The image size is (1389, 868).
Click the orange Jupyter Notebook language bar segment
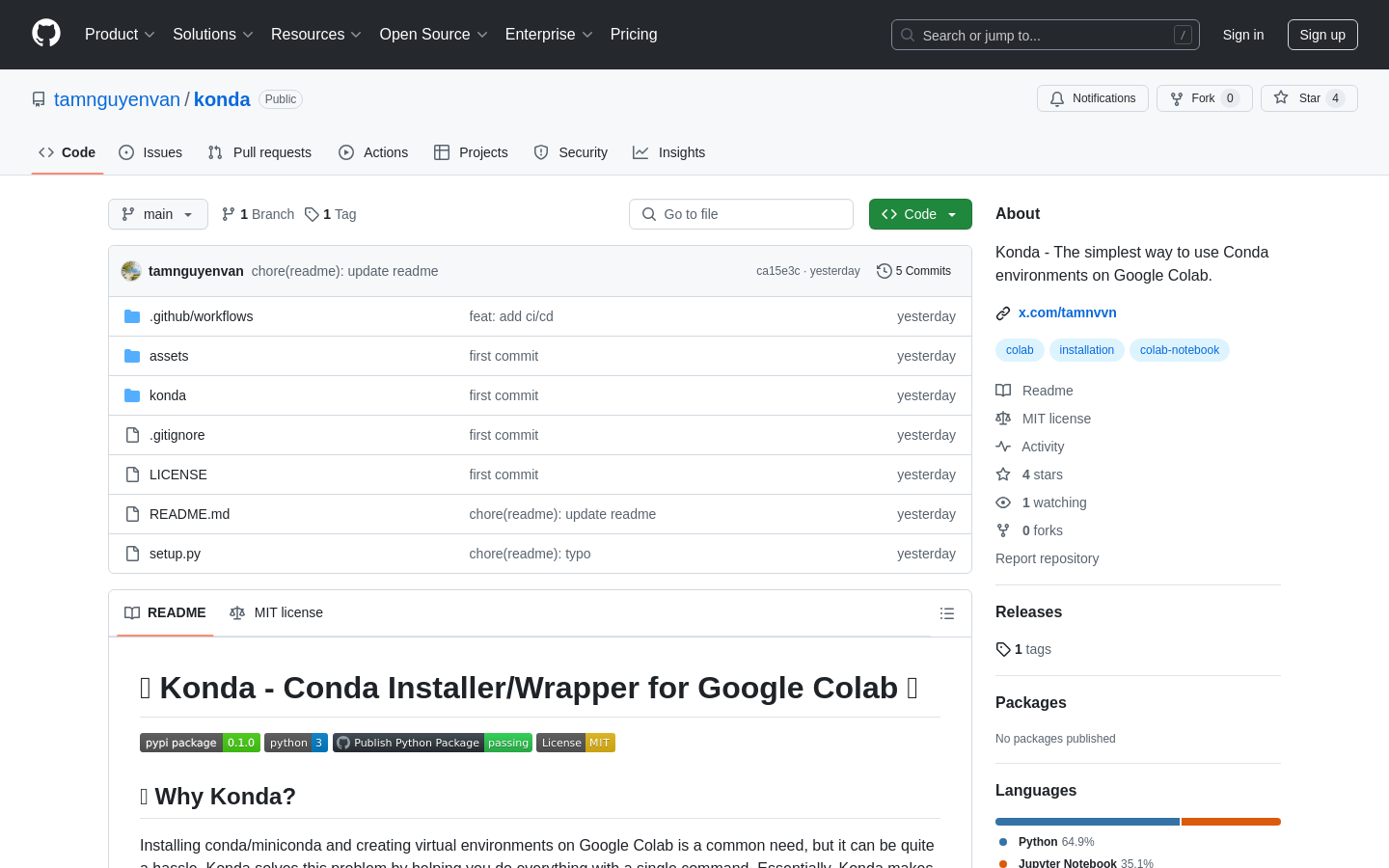click(x=1231, y=822)
